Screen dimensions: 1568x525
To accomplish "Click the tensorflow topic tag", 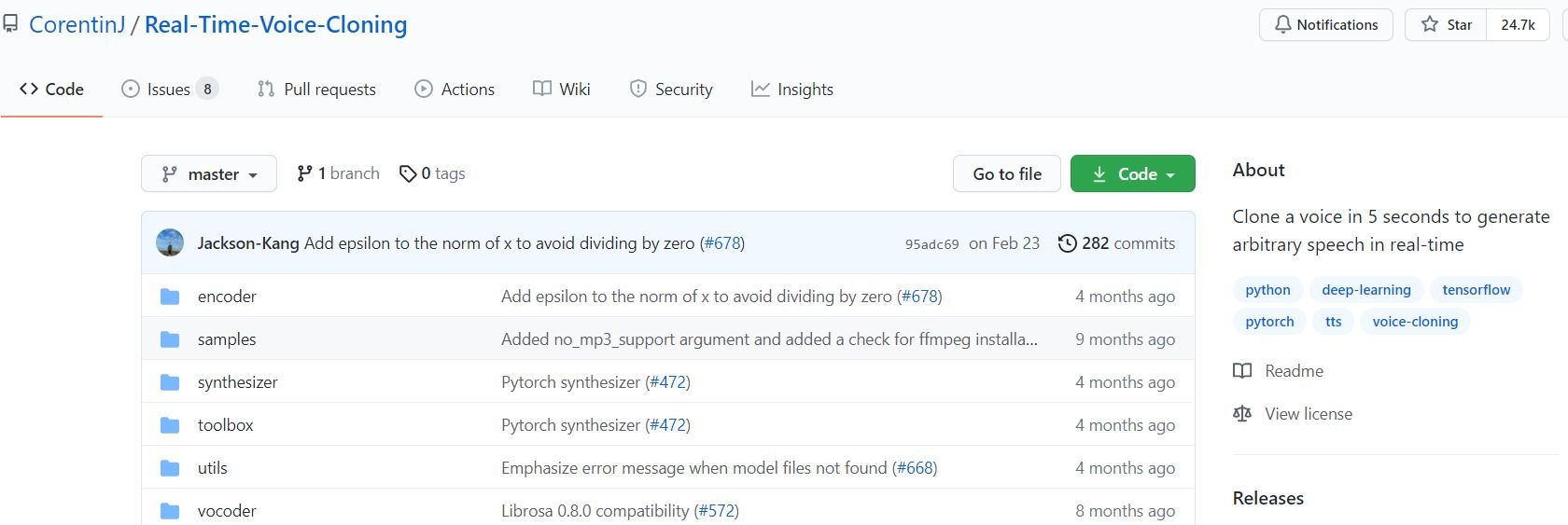I will 1476,290.
